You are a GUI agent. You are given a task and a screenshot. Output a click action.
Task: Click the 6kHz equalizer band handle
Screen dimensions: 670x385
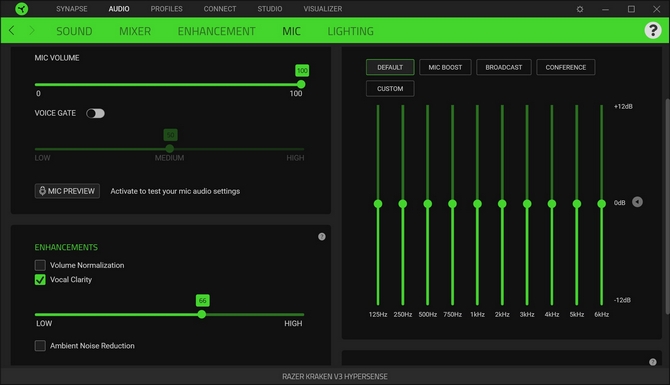pos(601,204)
